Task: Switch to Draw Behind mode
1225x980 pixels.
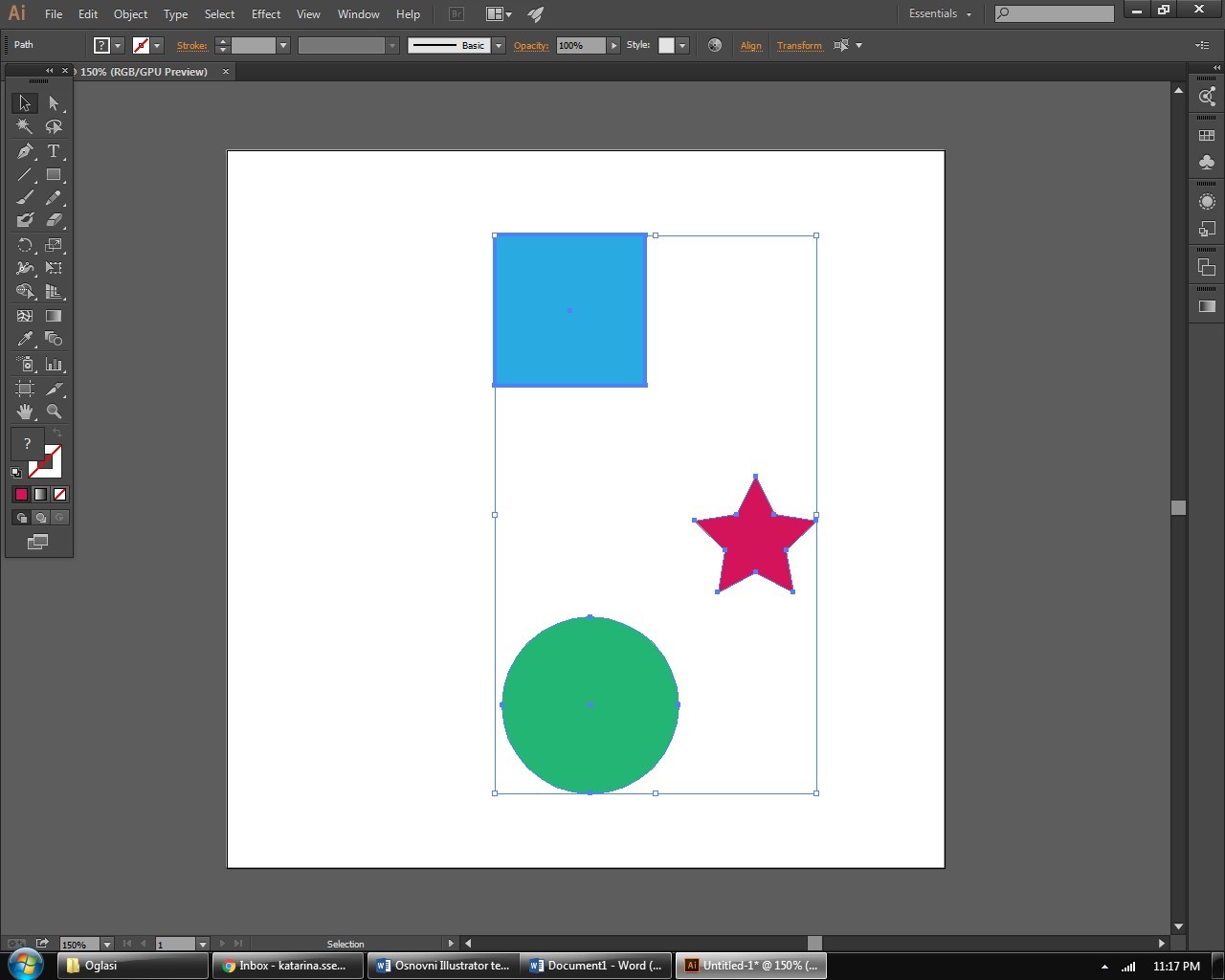Action: 40,518
